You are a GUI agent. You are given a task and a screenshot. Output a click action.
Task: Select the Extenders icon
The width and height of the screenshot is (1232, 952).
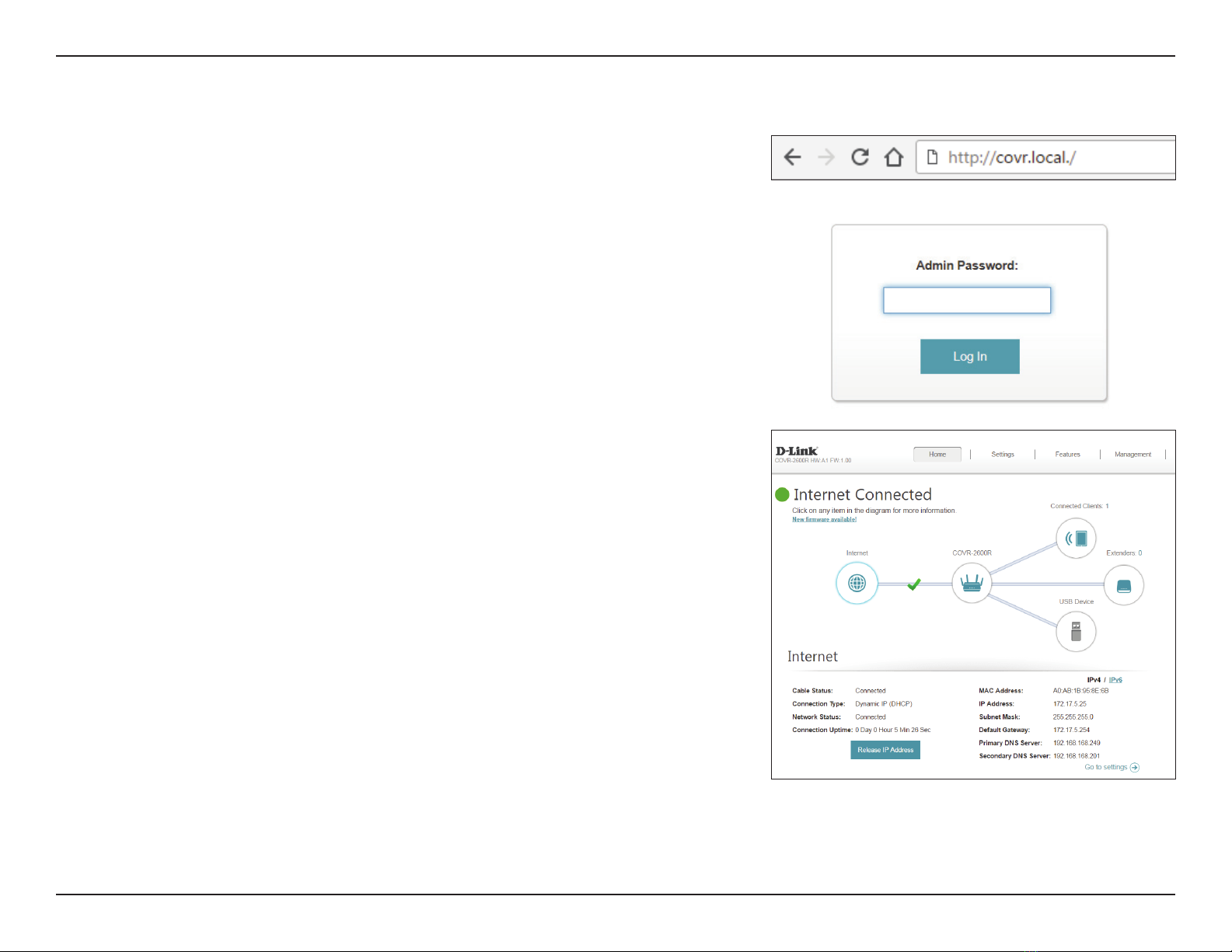tap(1124, 585)
